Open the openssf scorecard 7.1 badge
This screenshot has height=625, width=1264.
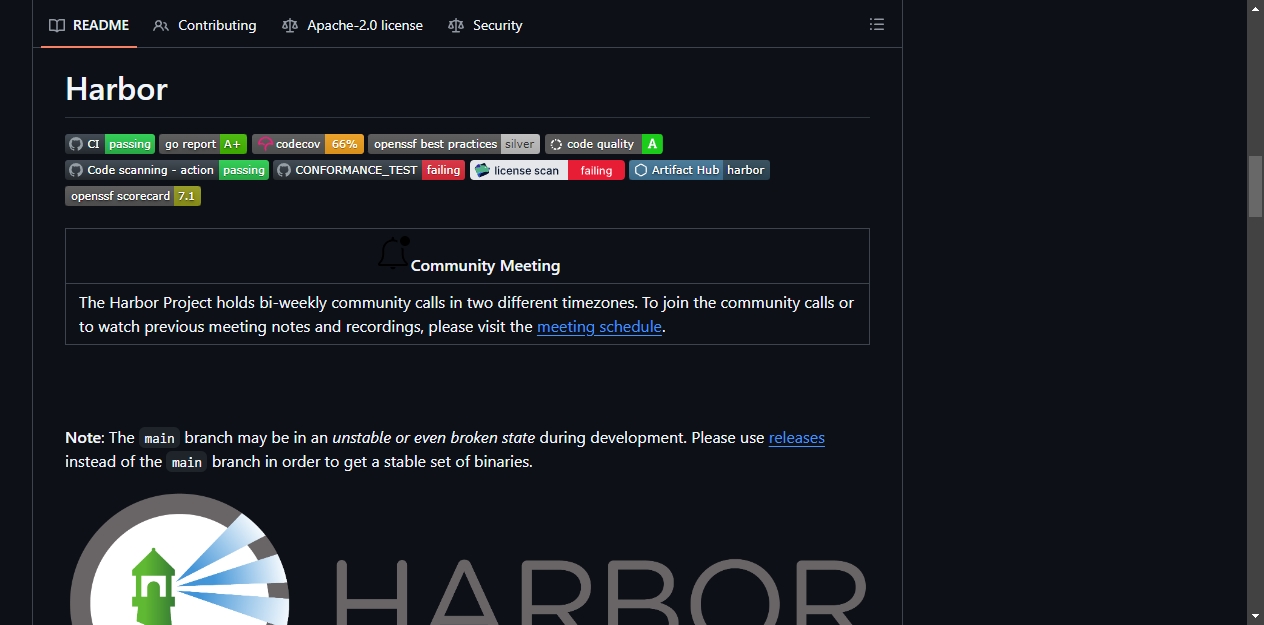[x=133, y=196]
